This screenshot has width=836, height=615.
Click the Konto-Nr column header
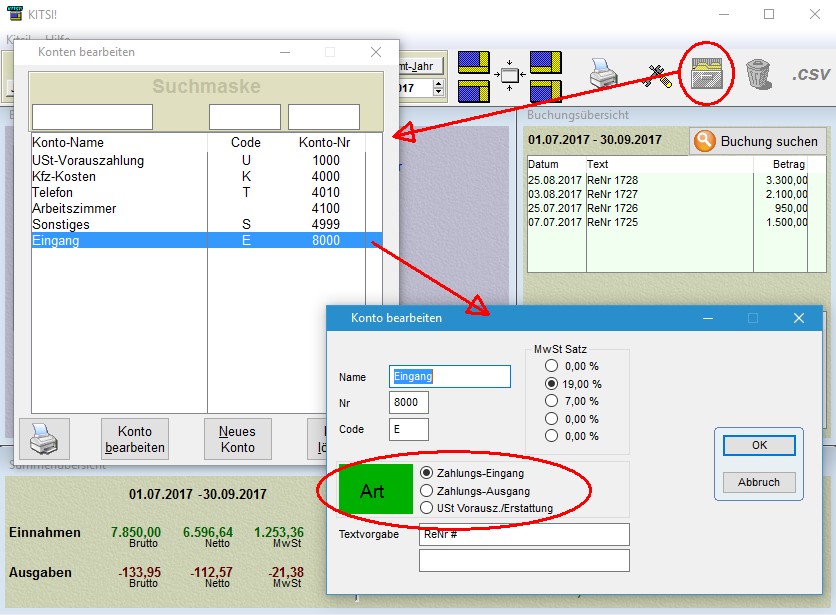click(324, 143)
